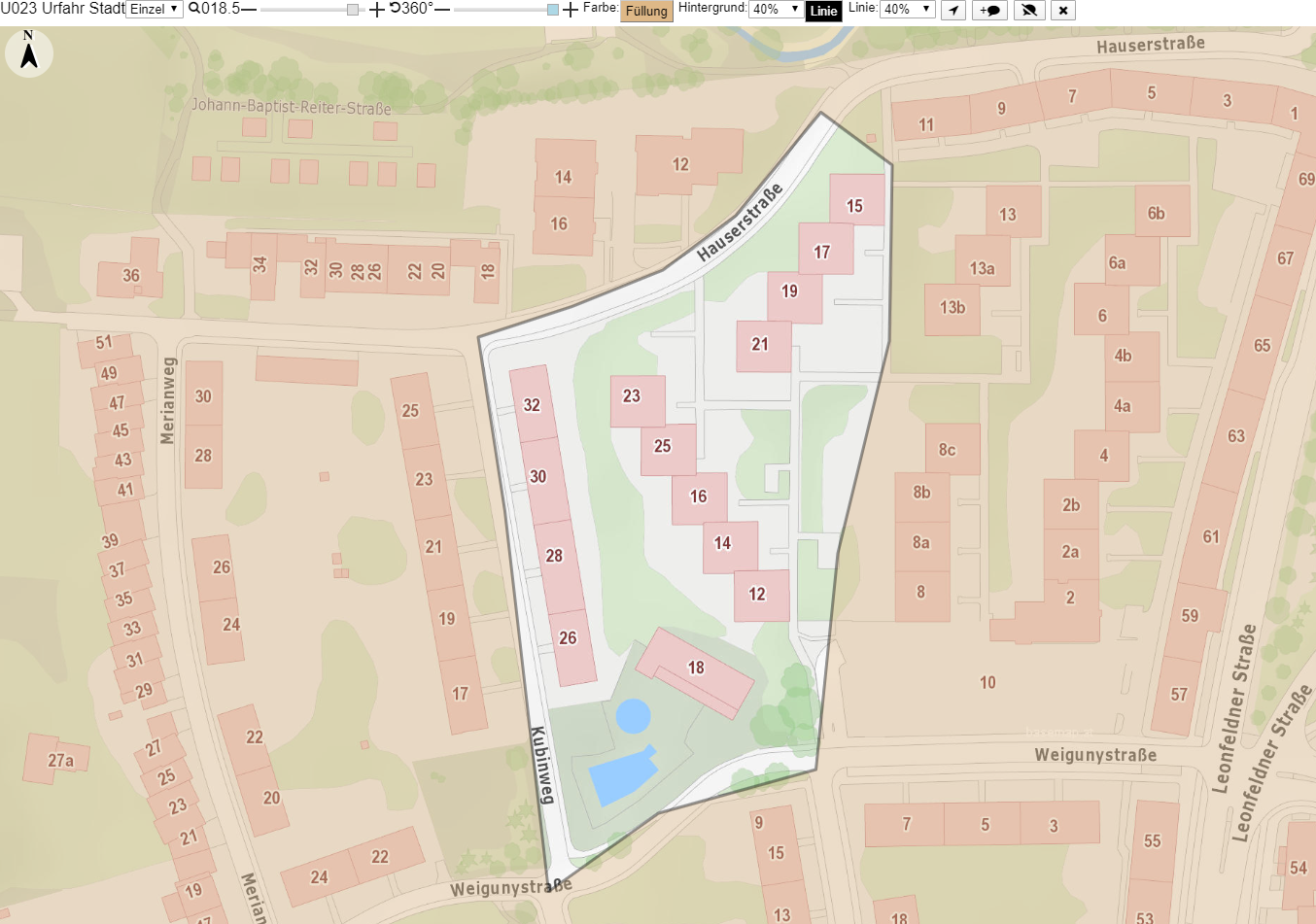The width and height of the screenshot is (1316, 924).
Task: Open the Hintergrund 40% dropdown
Action: [x=776, y=9]
